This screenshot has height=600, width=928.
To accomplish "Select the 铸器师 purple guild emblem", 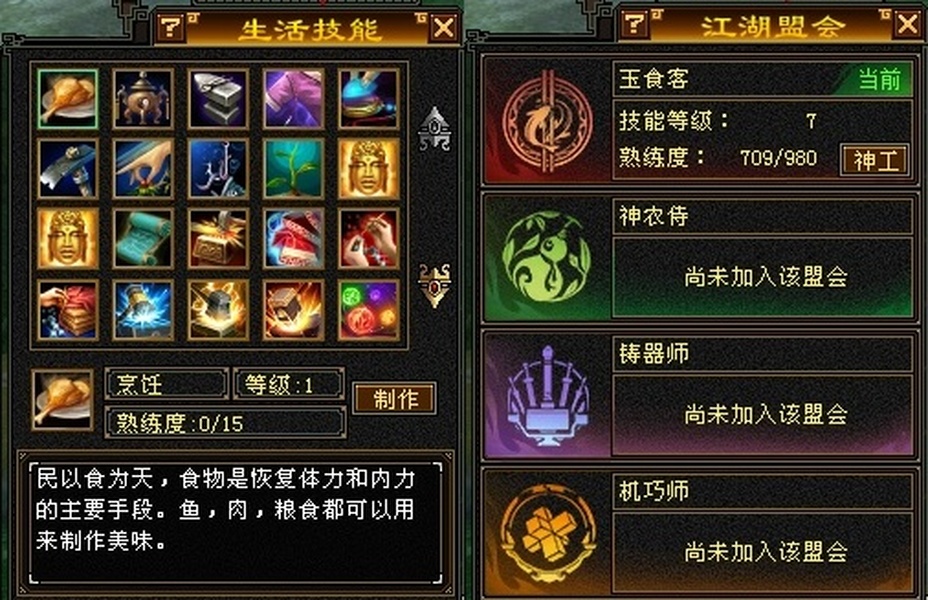I will click(546, 395).
